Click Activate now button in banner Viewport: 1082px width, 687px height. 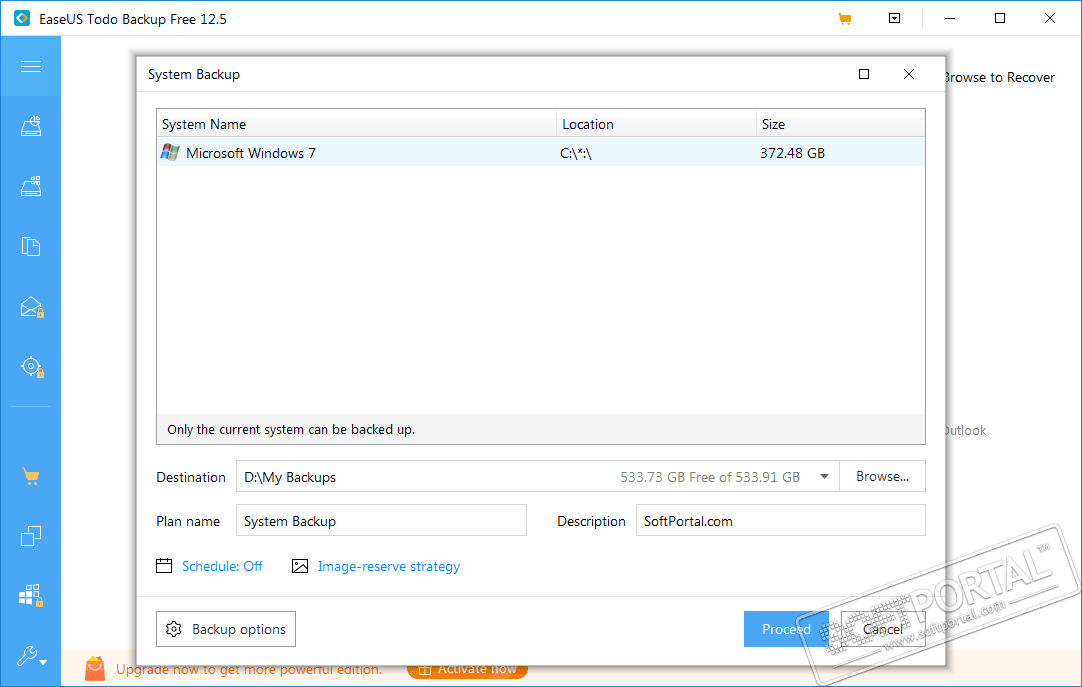(x=467, y=669)
